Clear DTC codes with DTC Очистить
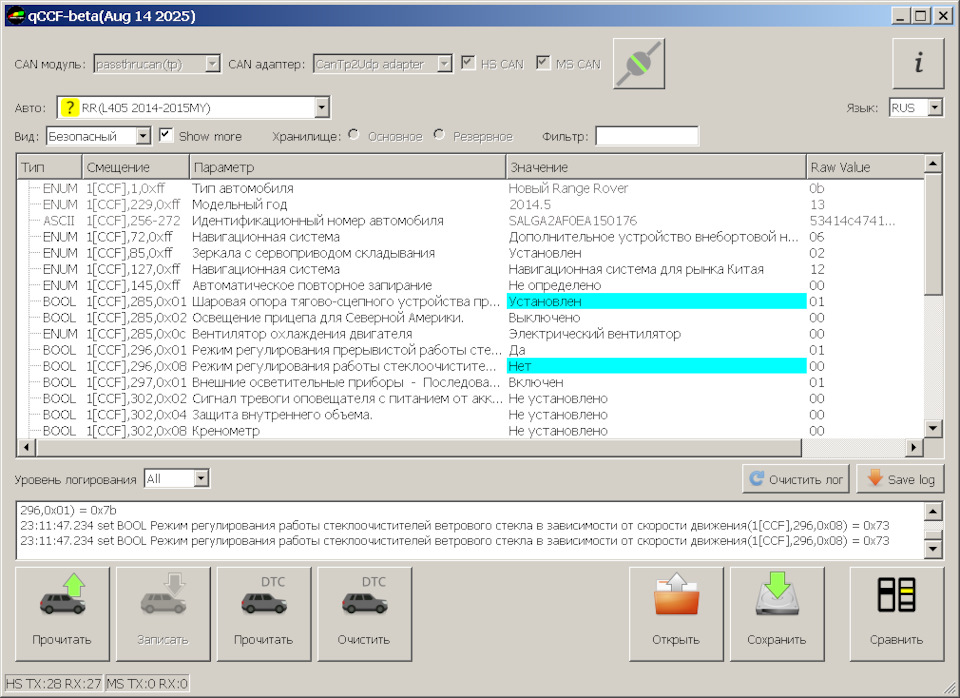 tap(364, 614)
